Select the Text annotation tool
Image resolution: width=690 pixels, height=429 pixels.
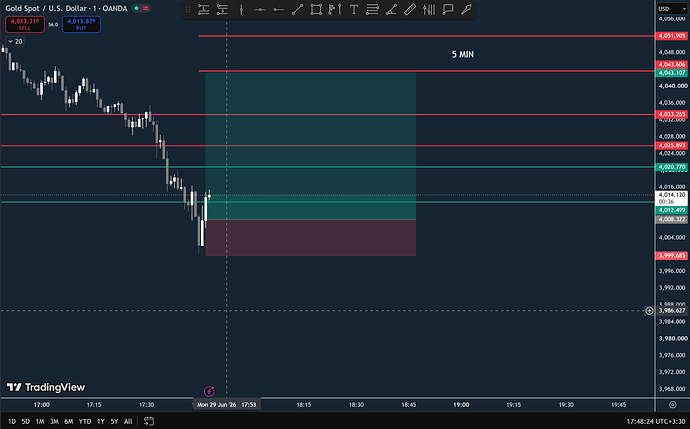354,9
